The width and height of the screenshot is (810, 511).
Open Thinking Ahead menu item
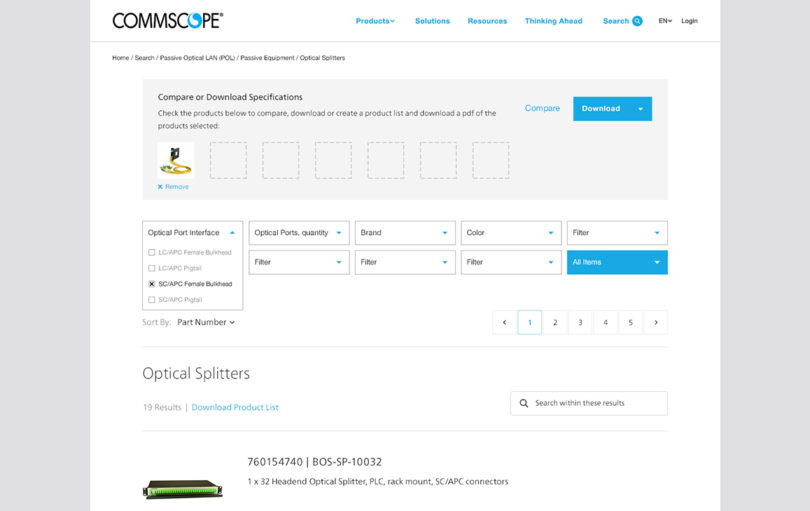pyautogui.click(x=553, y=21)
